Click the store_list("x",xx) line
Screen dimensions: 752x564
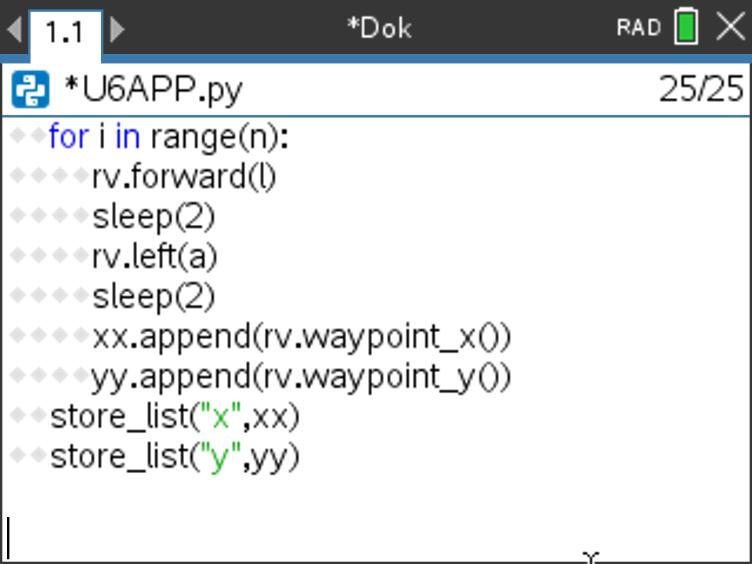click(x=174, y=417)
